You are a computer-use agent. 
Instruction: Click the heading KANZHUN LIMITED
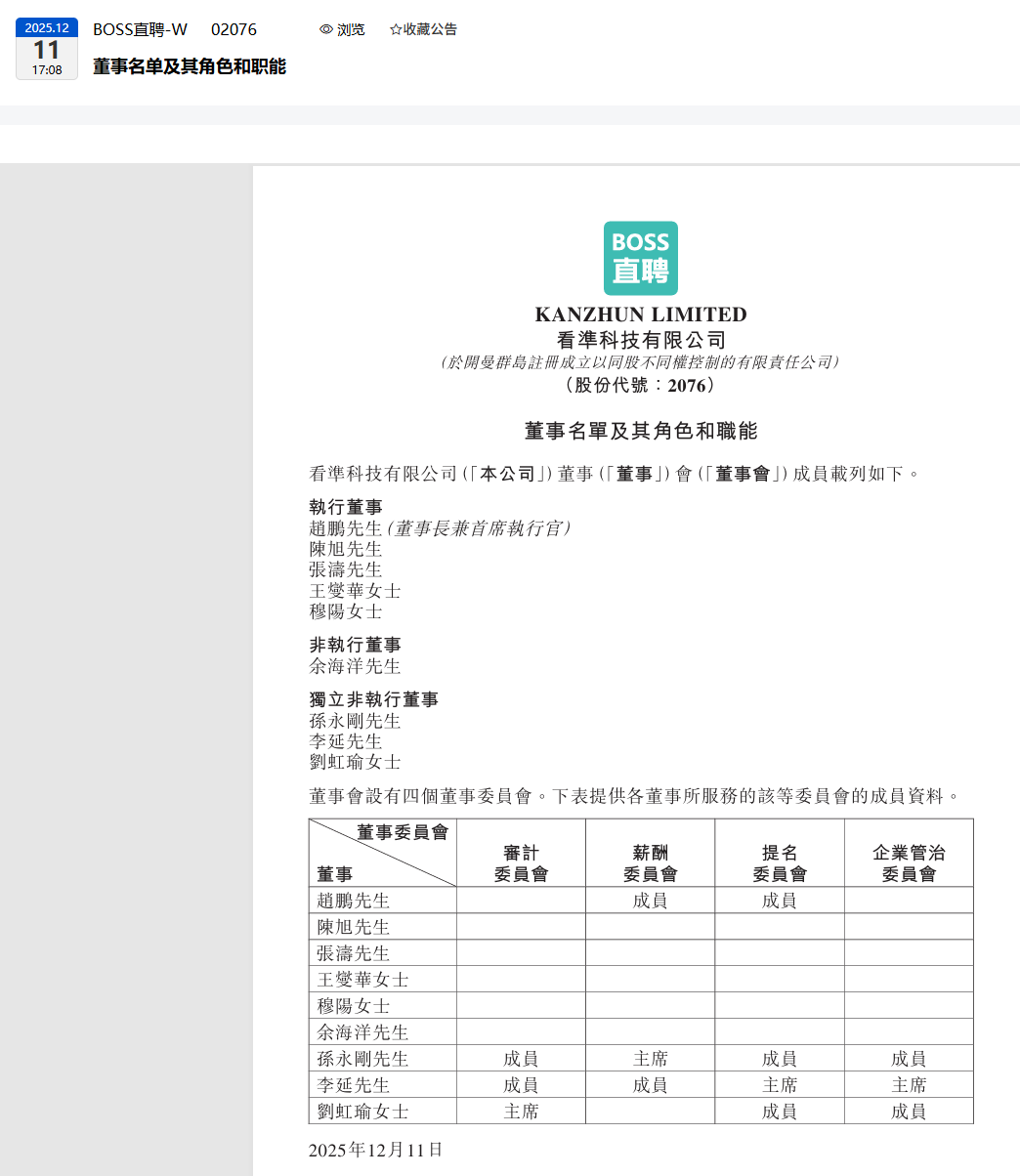pyautogui.click(x=641, y=315)
